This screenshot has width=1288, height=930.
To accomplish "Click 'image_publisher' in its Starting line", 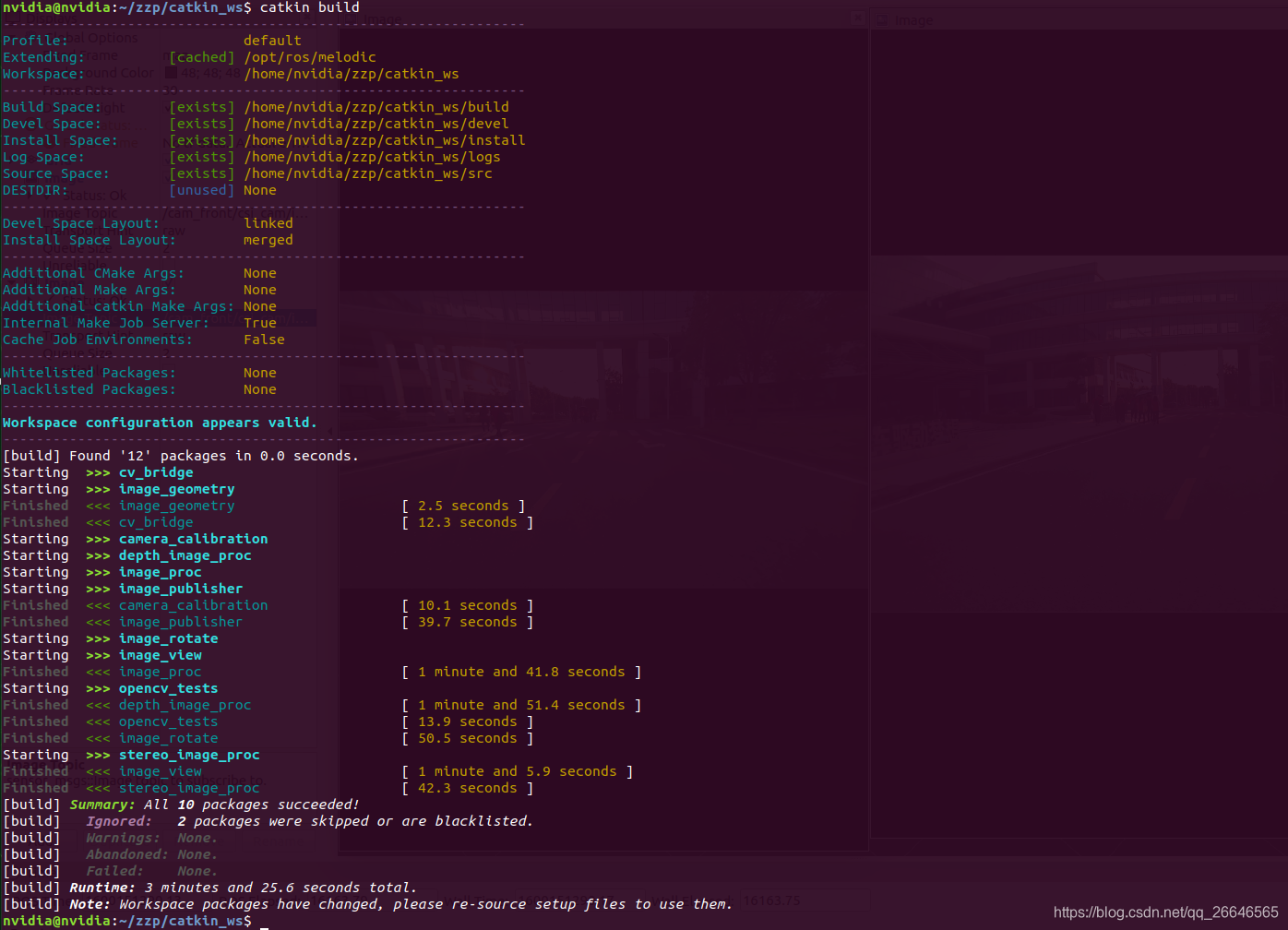I will [181, 589].
